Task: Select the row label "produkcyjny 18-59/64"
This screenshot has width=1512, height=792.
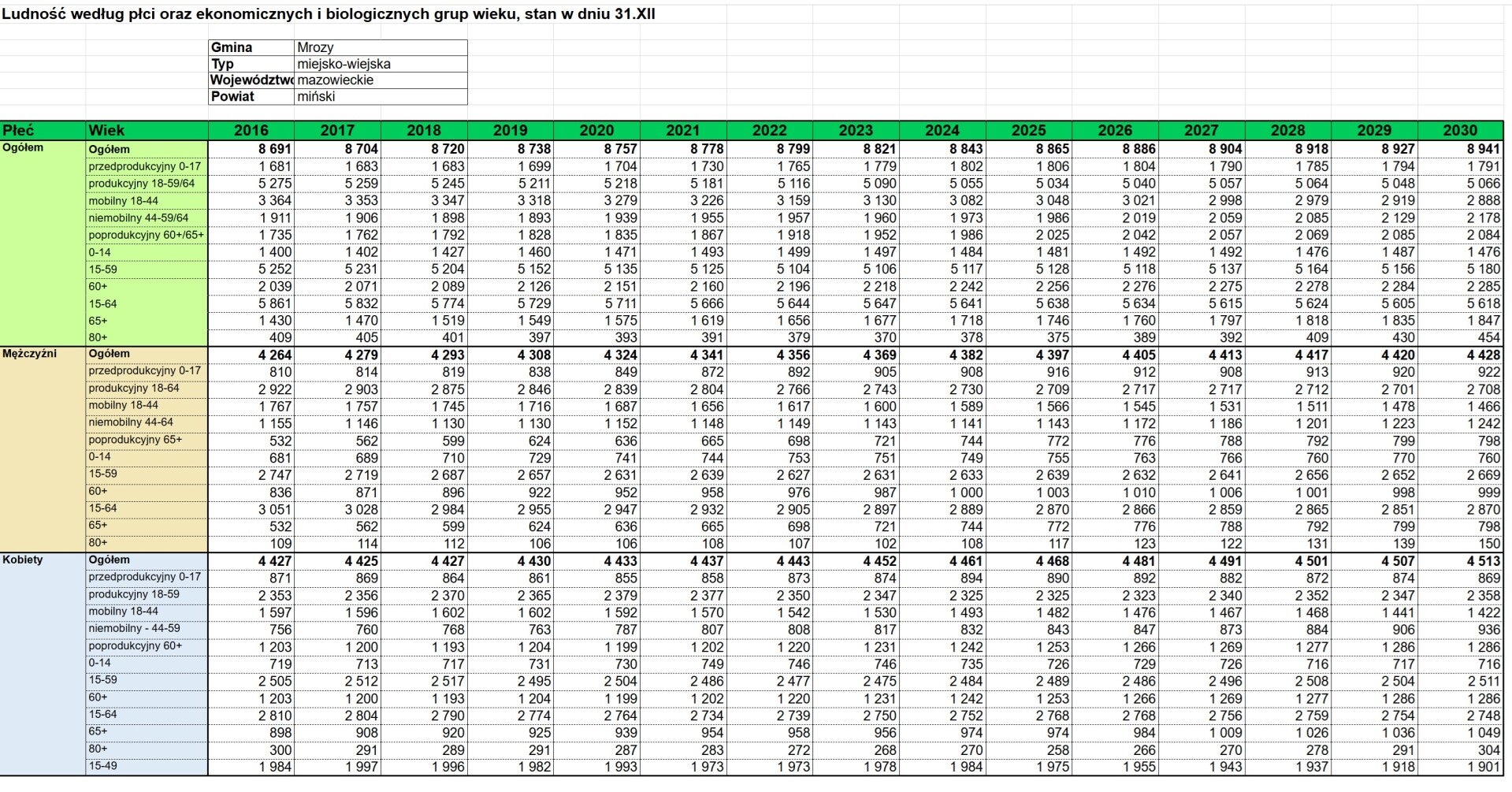Action: (147, 184)
